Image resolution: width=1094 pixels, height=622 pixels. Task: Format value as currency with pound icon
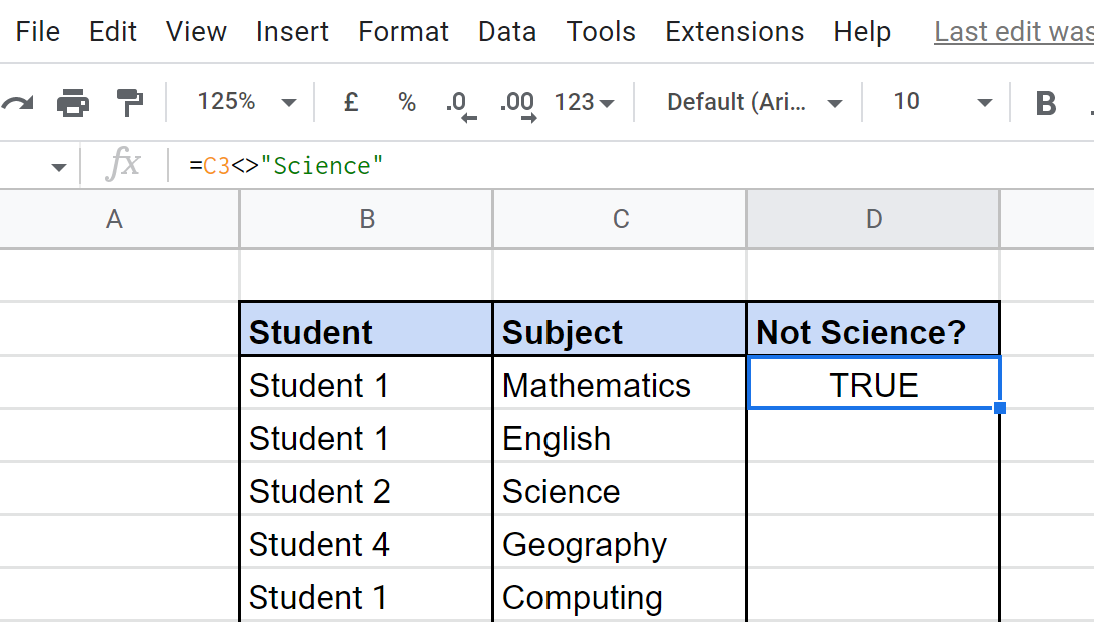pyautogui.click(x=351, y=101)
